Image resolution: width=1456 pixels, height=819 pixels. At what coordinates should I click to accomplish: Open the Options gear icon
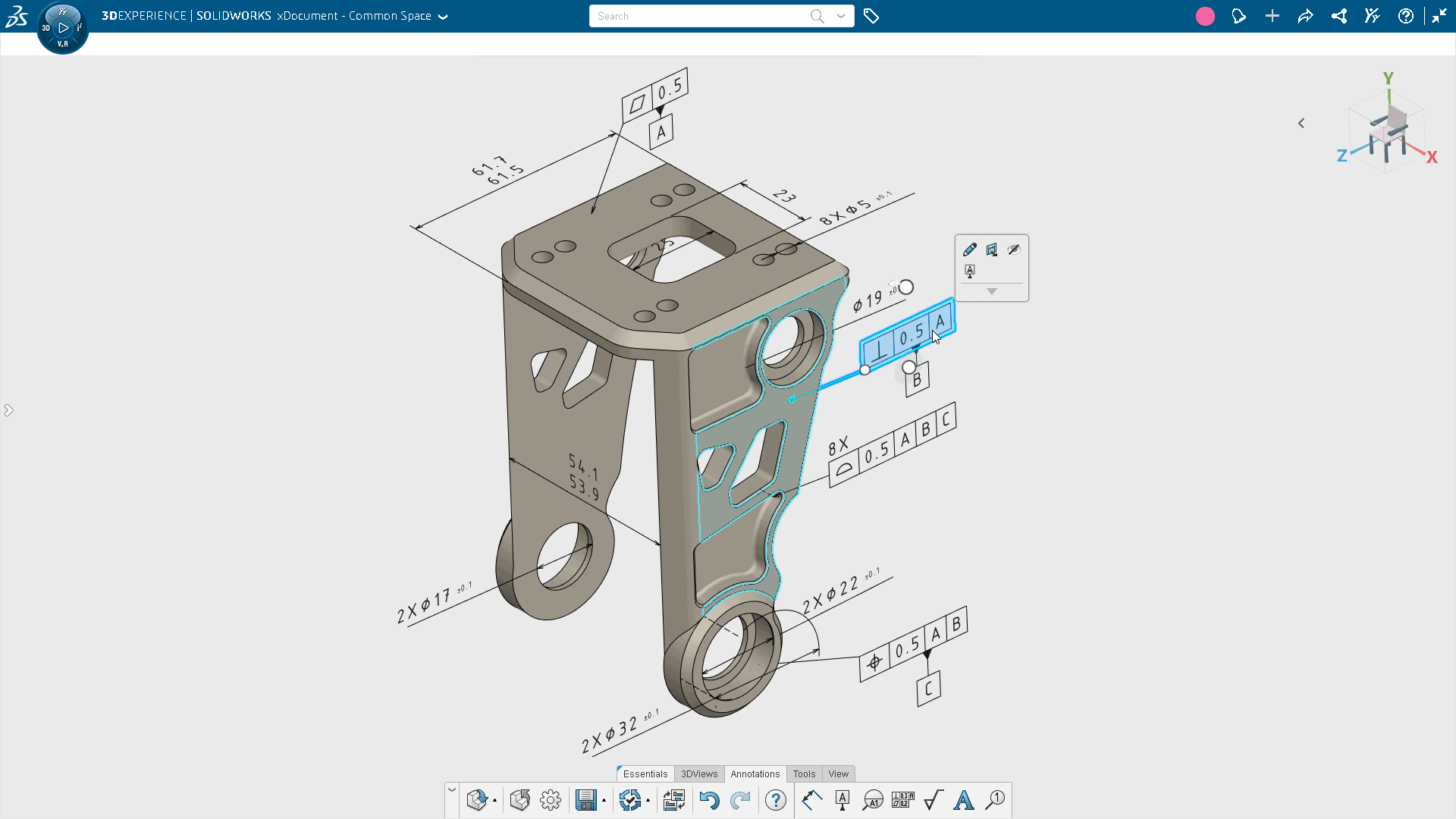pyautogui.click(x=551, y=800)
